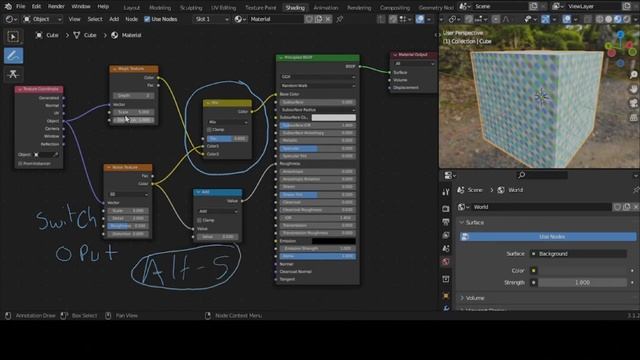This screenshot has width=640, height=360.
Task: Select wireframe viewport shading sphere
Action: (x=600, y=19)
